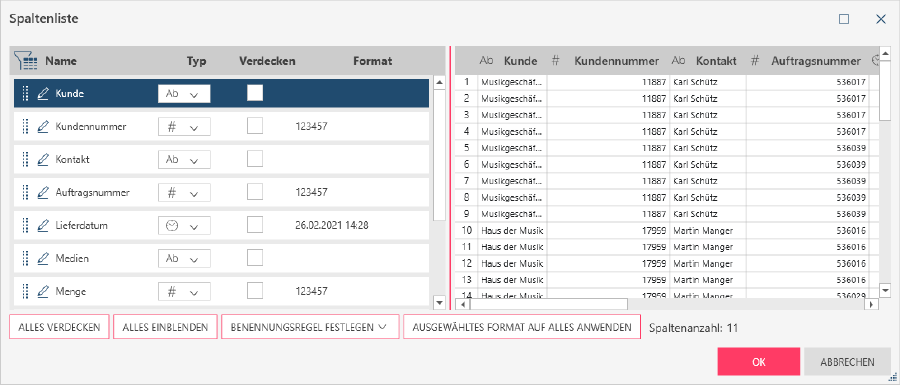Confirm with the OK button
This screenshot has width=900, height=385.
click(759, 362)
